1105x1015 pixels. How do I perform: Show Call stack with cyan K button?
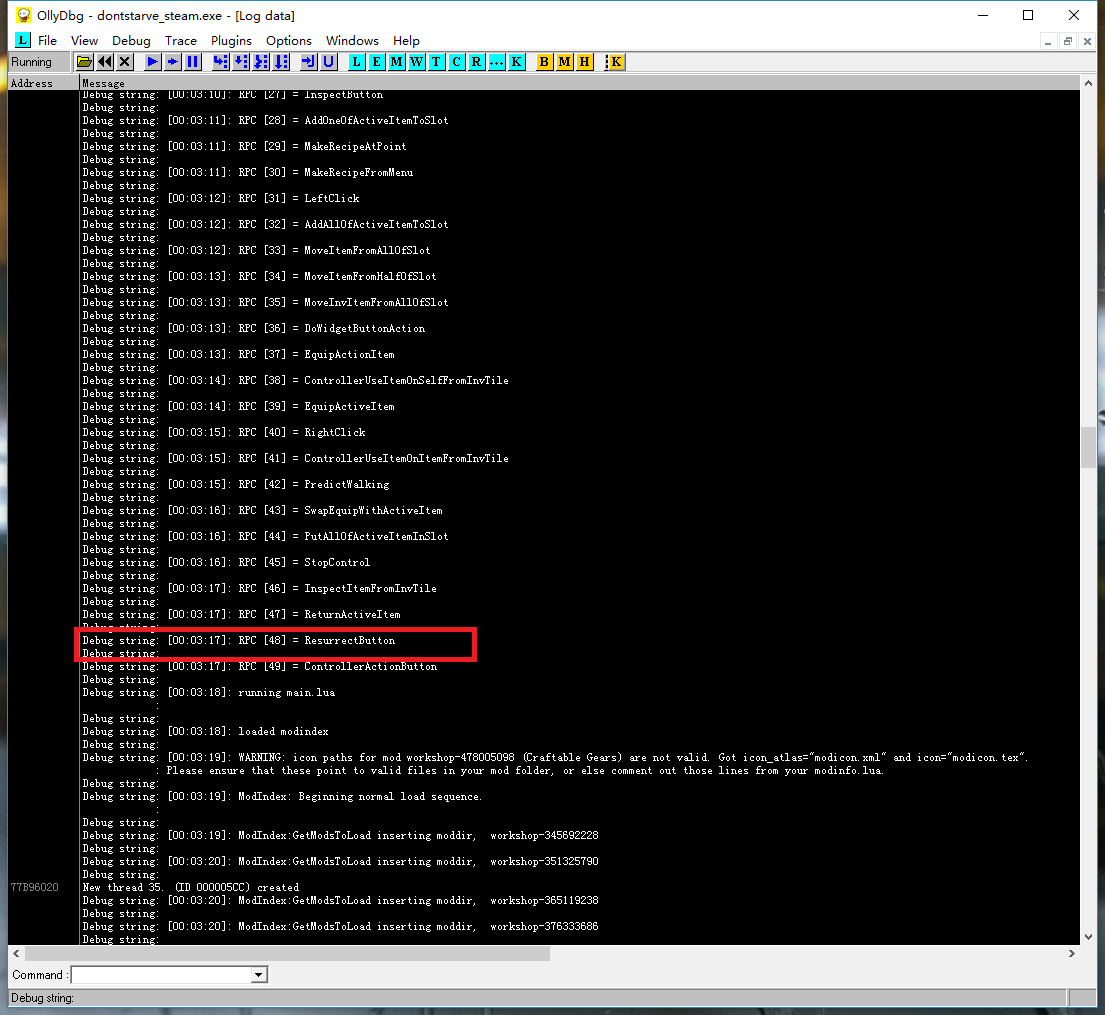(x=517, y=62)
